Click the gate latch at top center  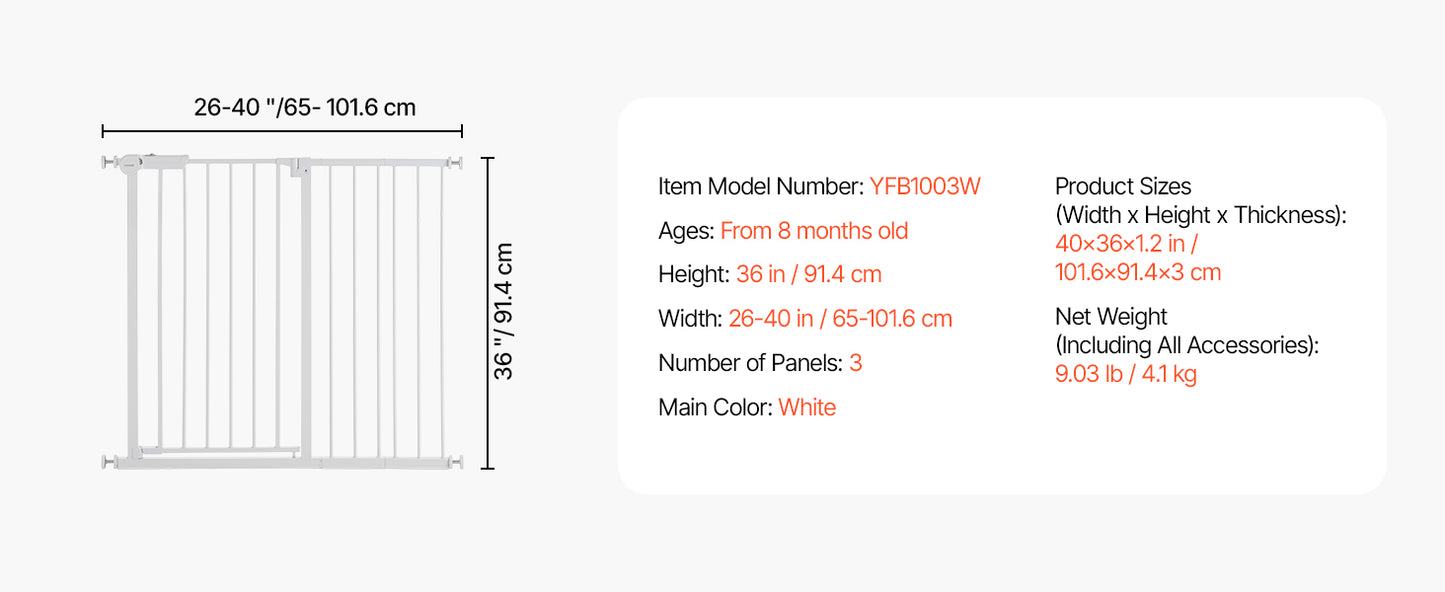tap(298, 168)
